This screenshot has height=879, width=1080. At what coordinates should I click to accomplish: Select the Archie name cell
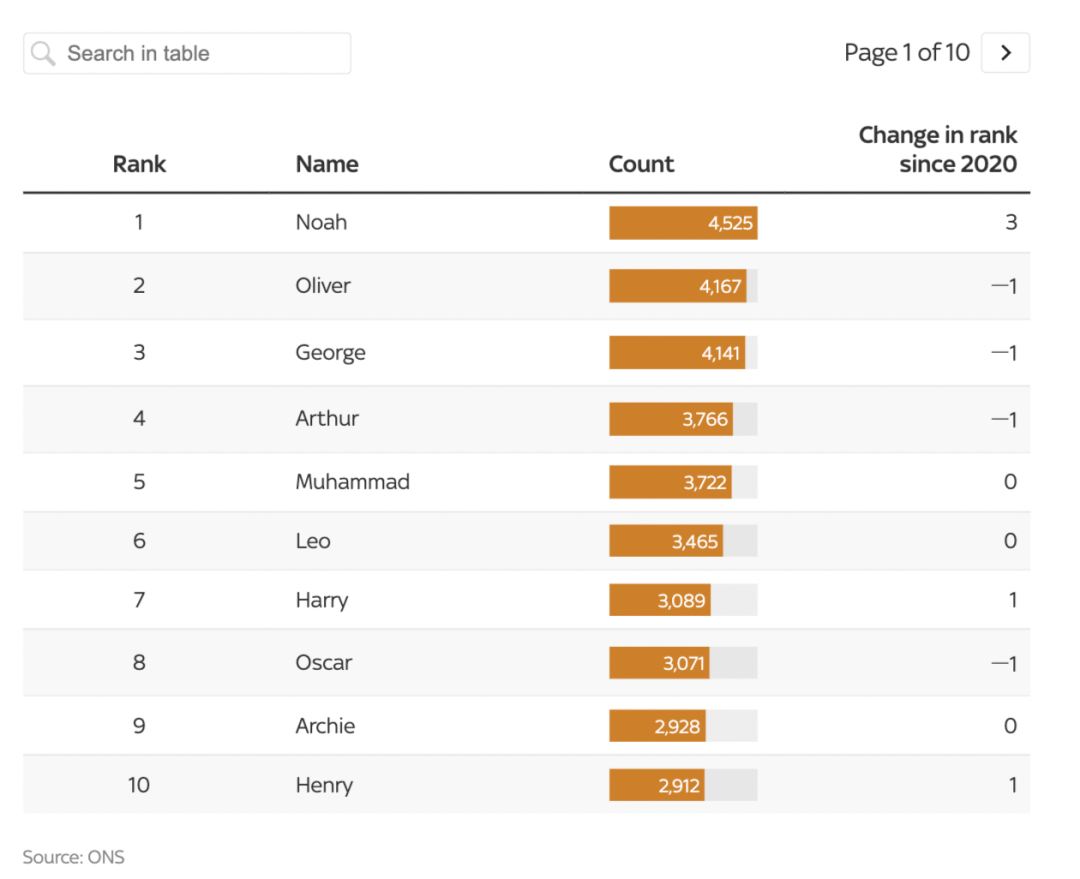pyautogui.click(x=325, y=726)
